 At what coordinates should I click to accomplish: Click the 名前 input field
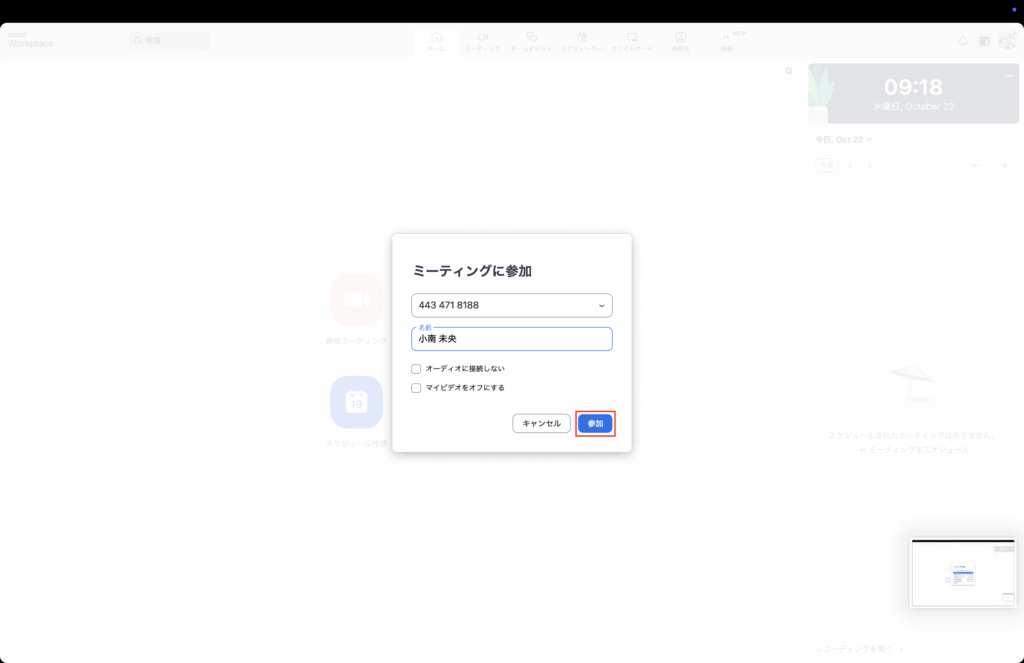(x=512, y=340)
